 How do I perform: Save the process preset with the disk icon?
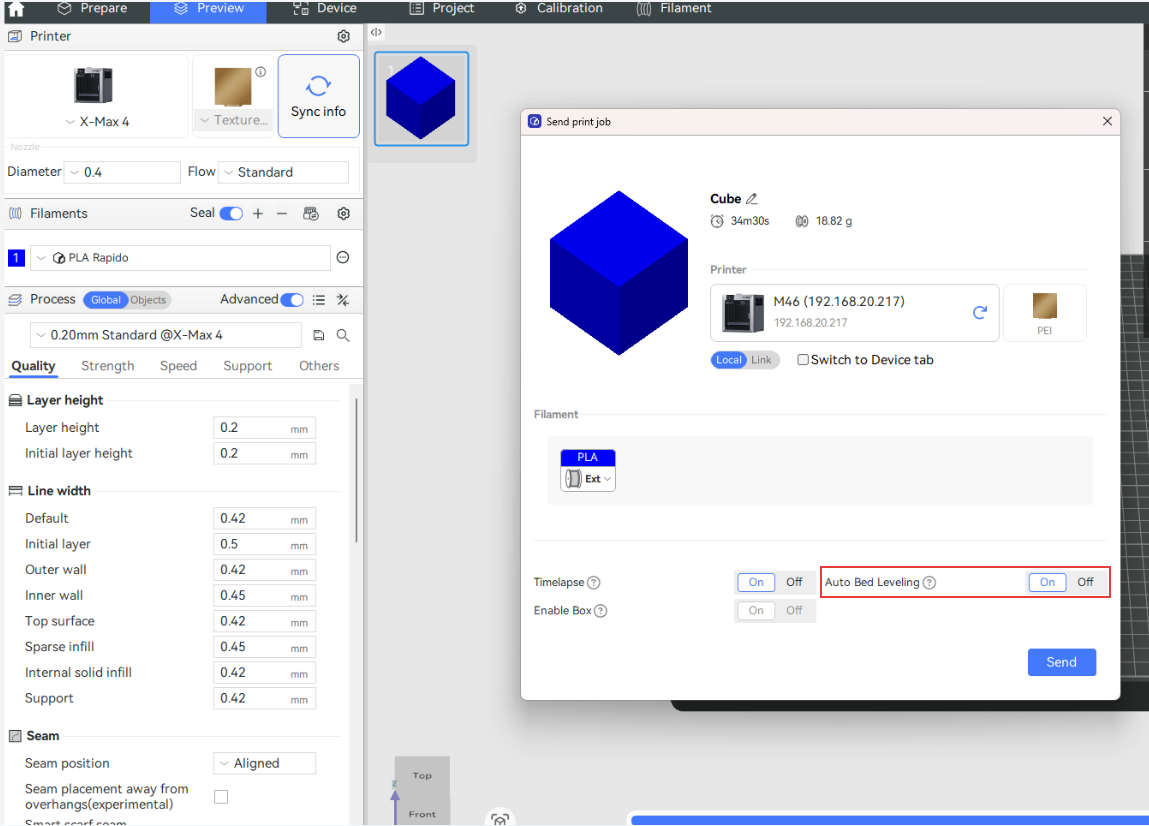pyautogui.click(x=319, y=335)
